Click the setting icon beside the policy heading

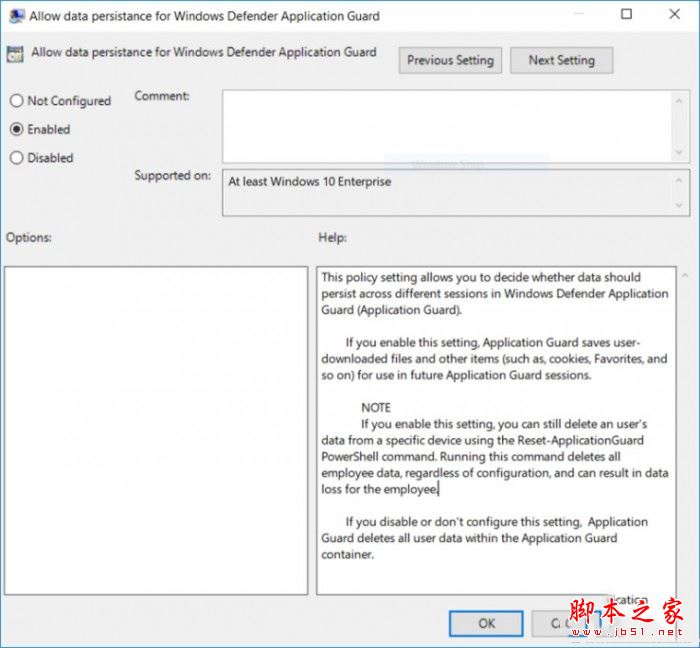click(16, 54)
